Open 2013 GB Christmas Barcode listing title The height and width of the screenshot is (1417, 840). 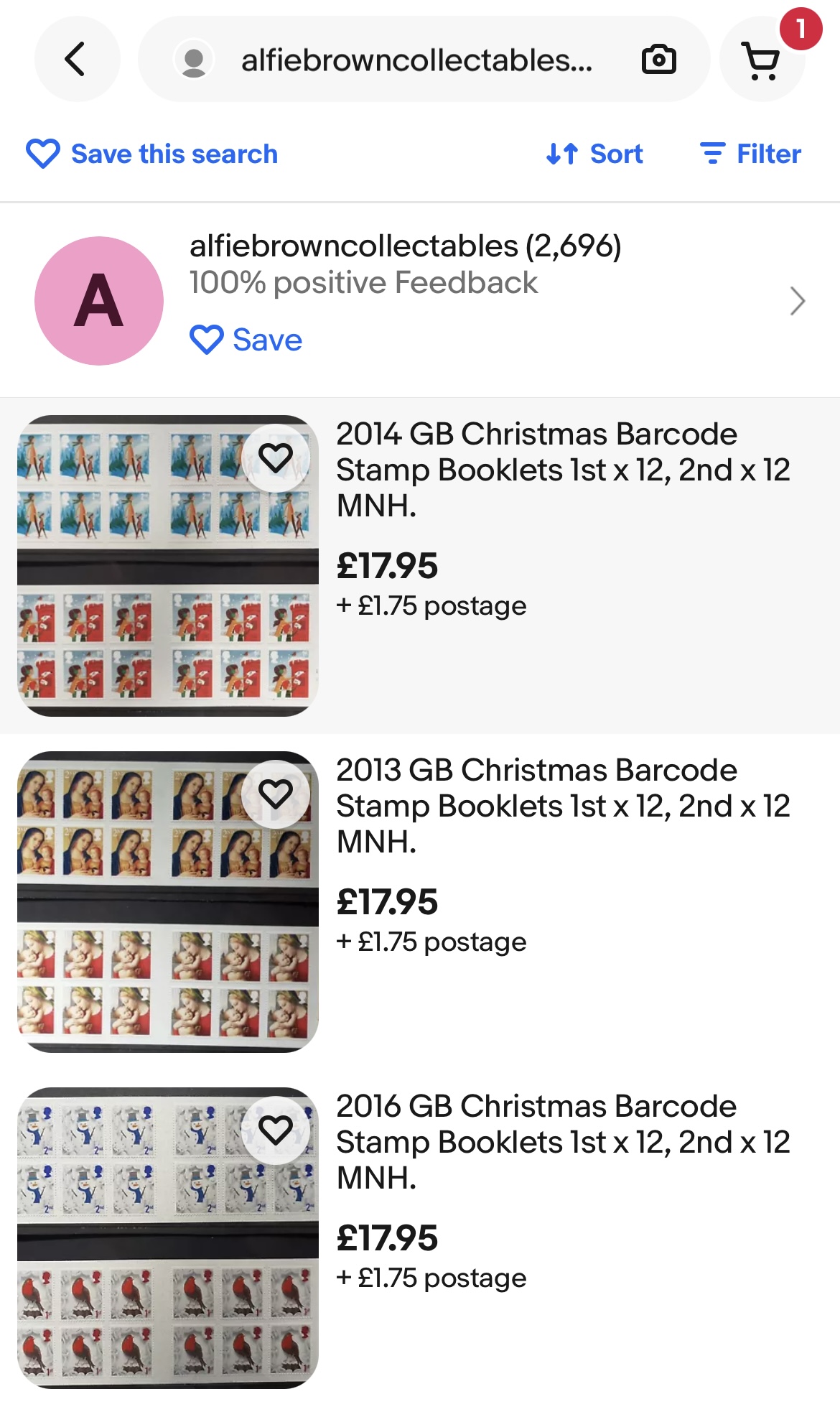[562, 806]
